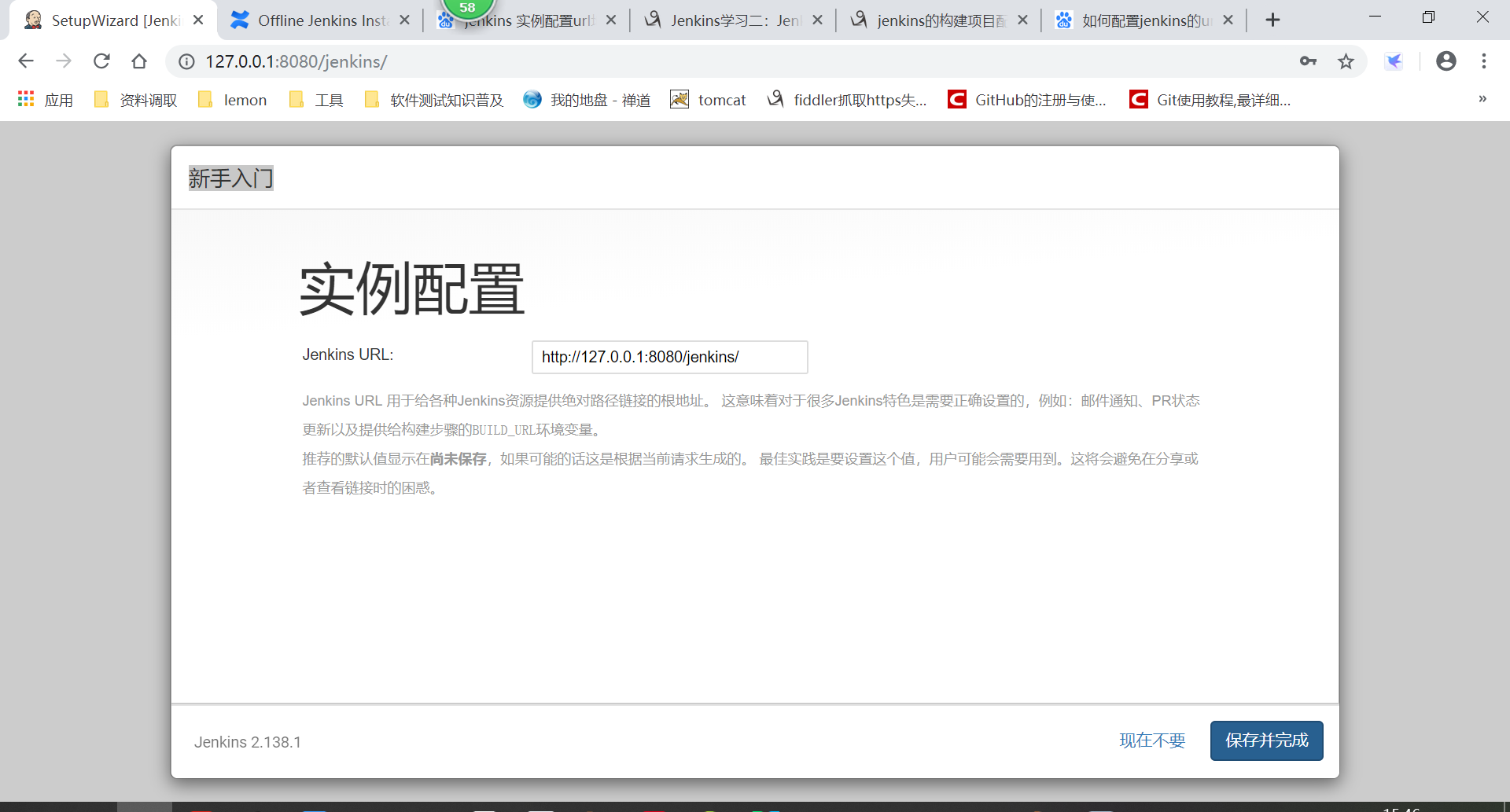This screenshot has height=812, width=1510.
Task: Bookmark this page with the star icon
Action: (1346, 61)
